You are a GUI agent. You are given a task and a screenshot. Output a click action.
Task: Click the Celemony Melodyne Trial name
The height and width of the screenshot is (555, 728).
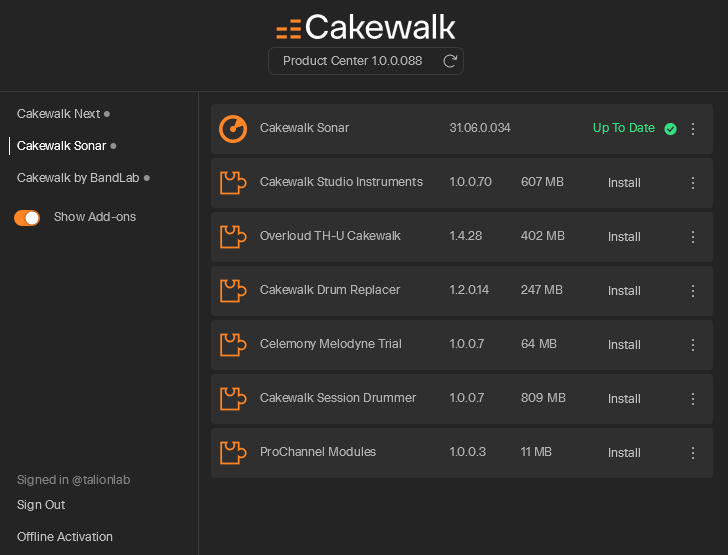(331, 344)
